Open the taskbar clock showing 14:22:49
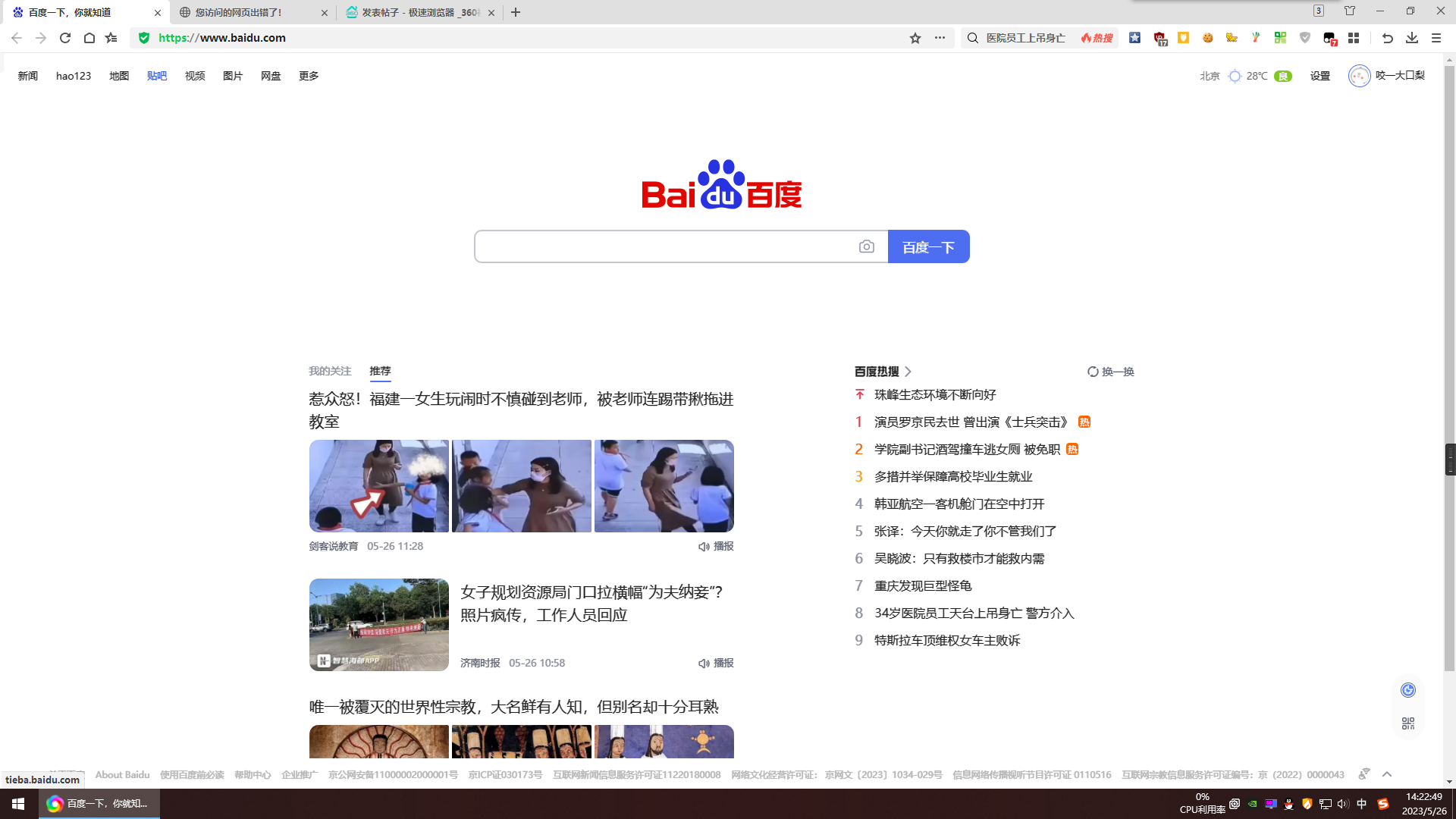The image size is (1456, 819). pyautogui.click(x=1423, y=804)
